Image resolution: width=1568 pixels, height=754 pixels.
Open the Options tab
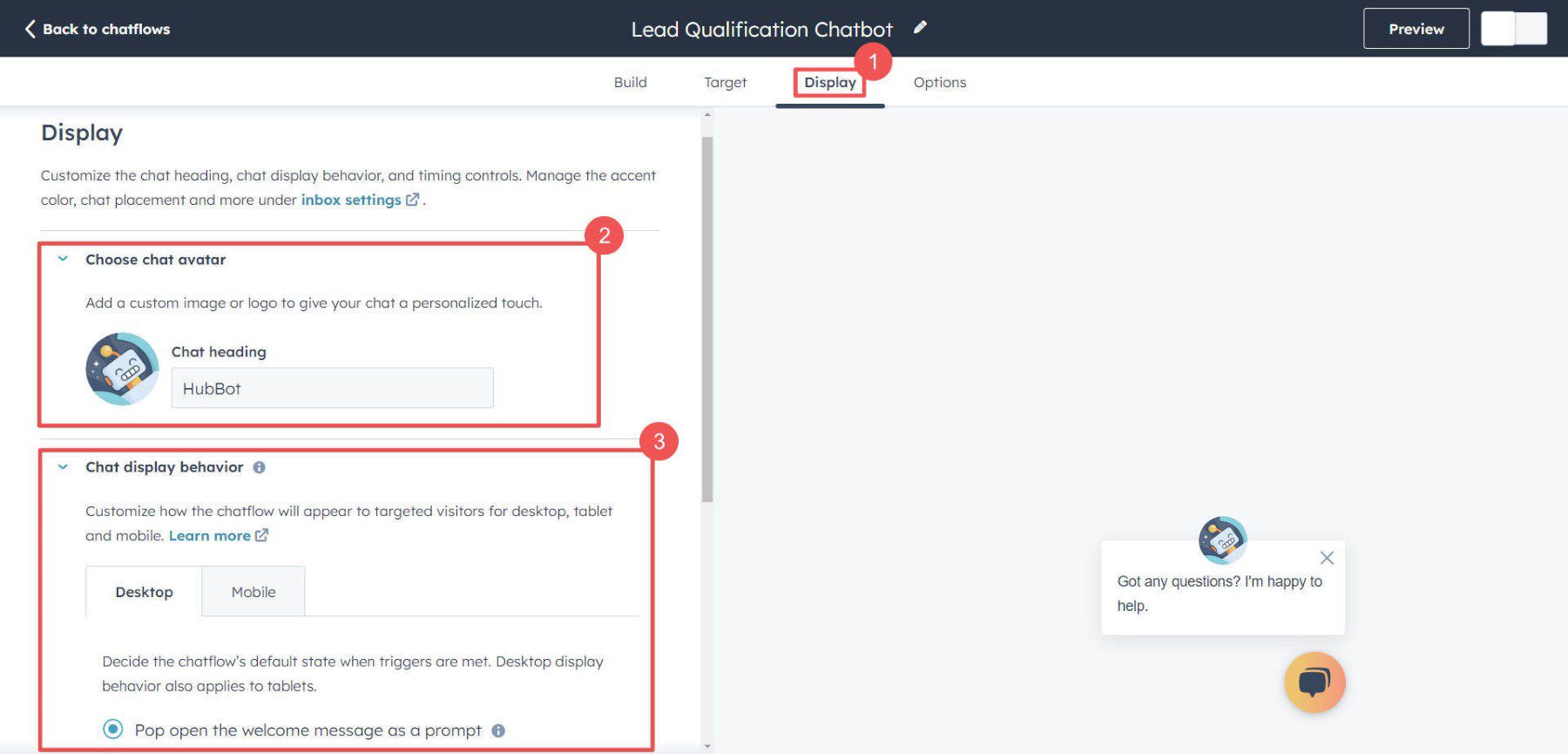tap(940, 82)
